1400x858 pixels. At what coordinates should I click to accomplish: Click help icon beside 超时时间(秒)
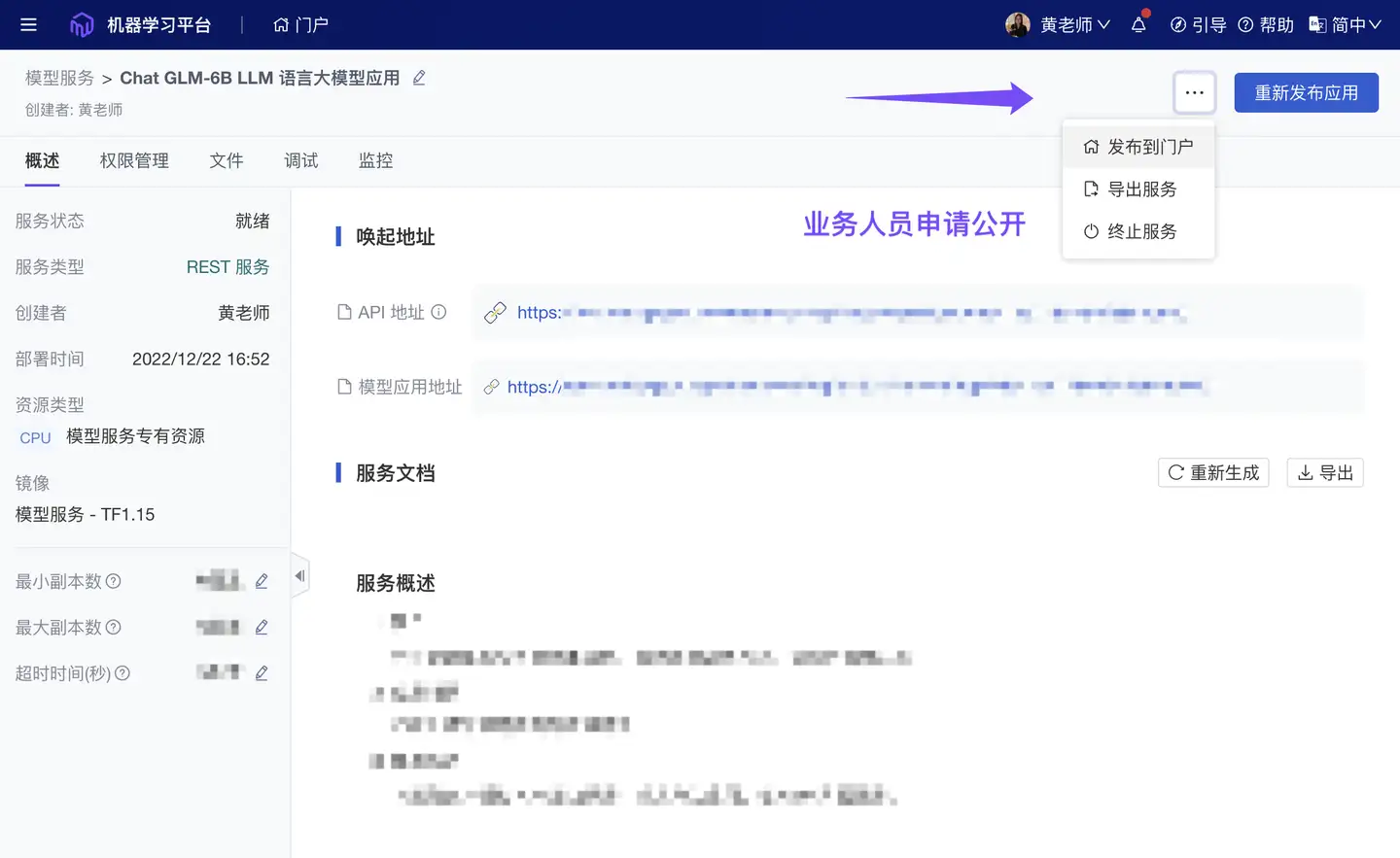pyautogui.click(x=122, y=673)
